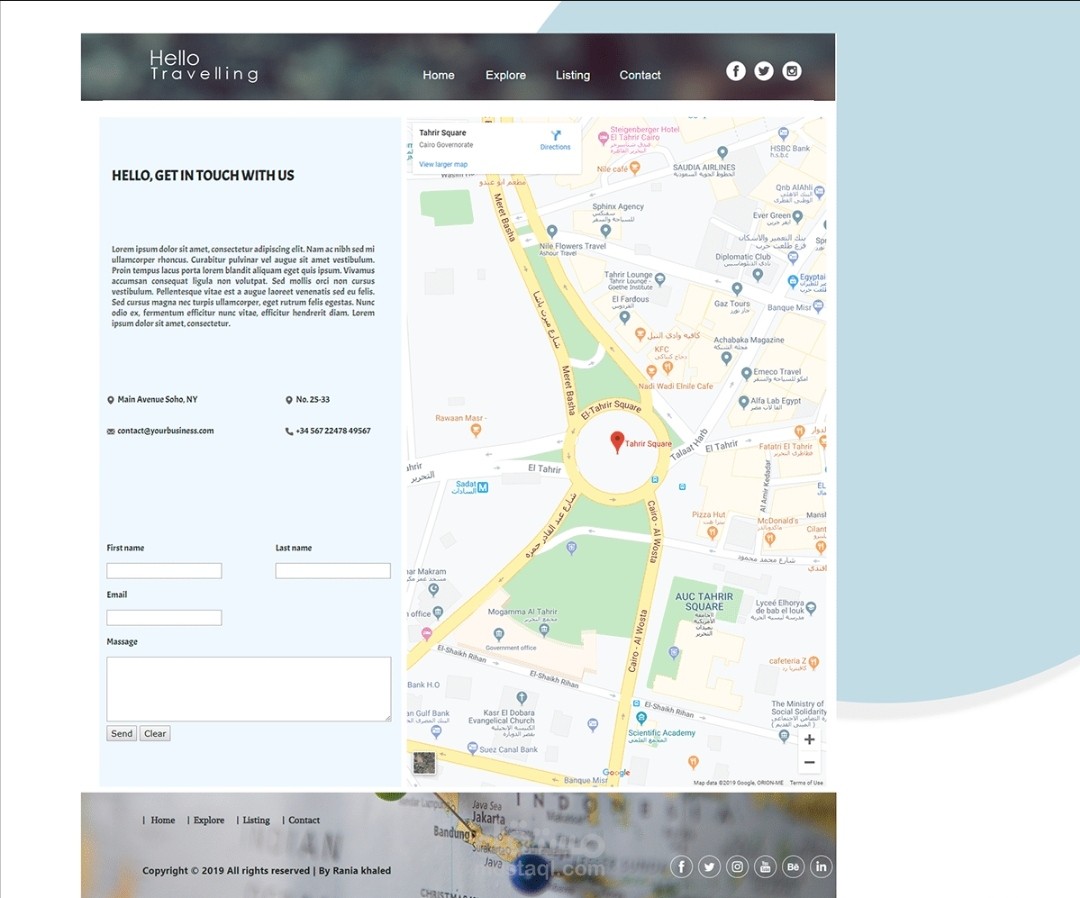
Task: Click the footer YouTube icon
Action: 765,866
